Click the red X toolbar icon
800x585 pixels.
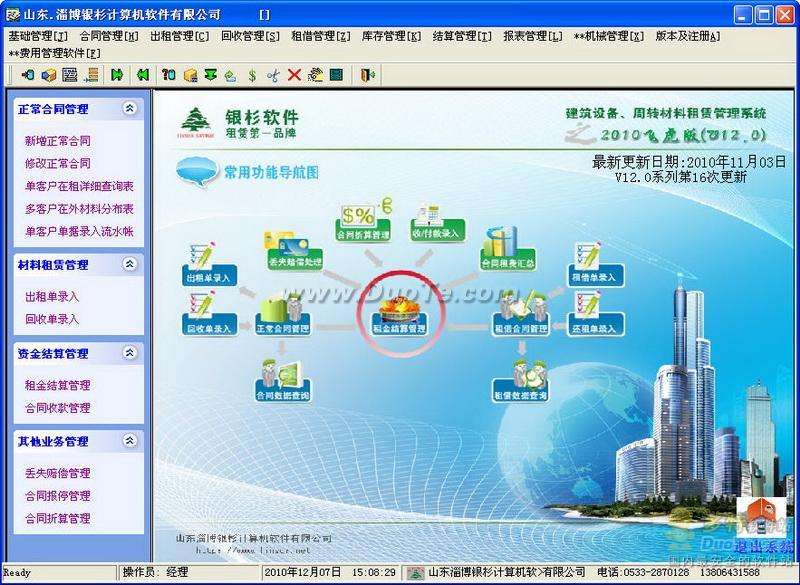(x=294, y=75)
